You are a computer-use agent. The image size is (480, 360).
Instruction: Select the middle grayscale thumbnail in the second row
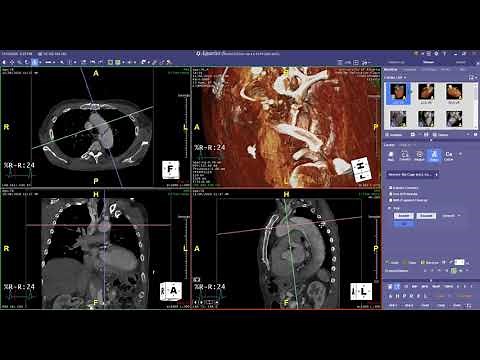point(426,119)
